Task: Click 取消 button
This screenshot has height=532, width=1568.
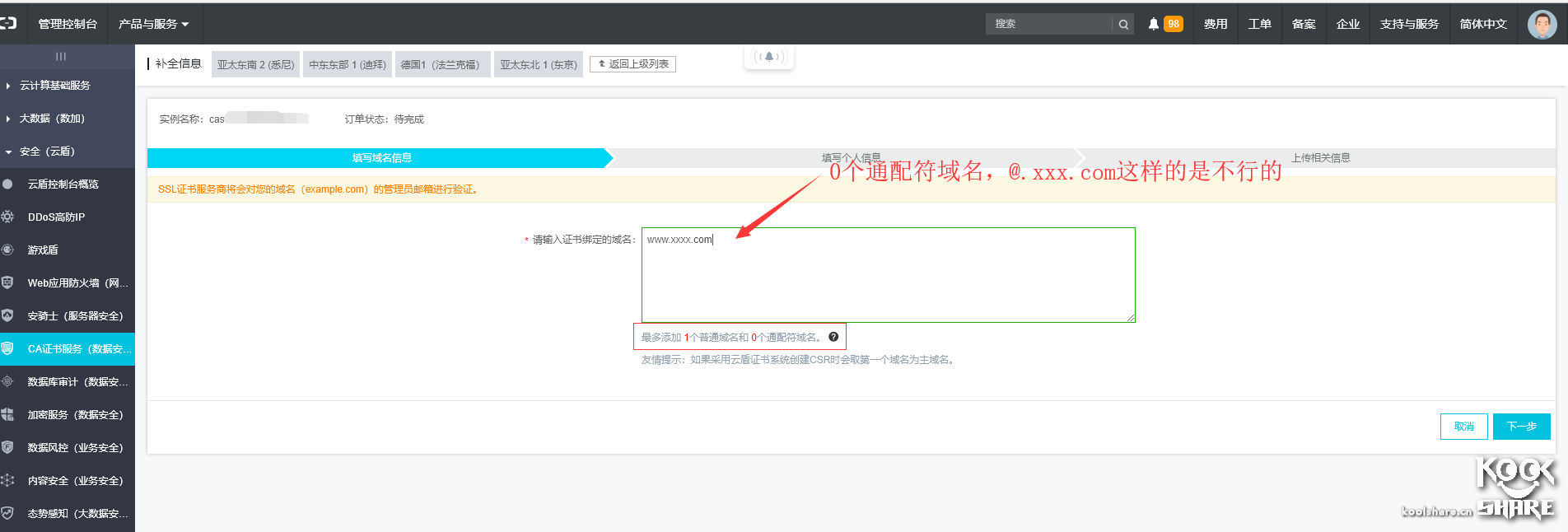Action: (x=1464, y=427)
